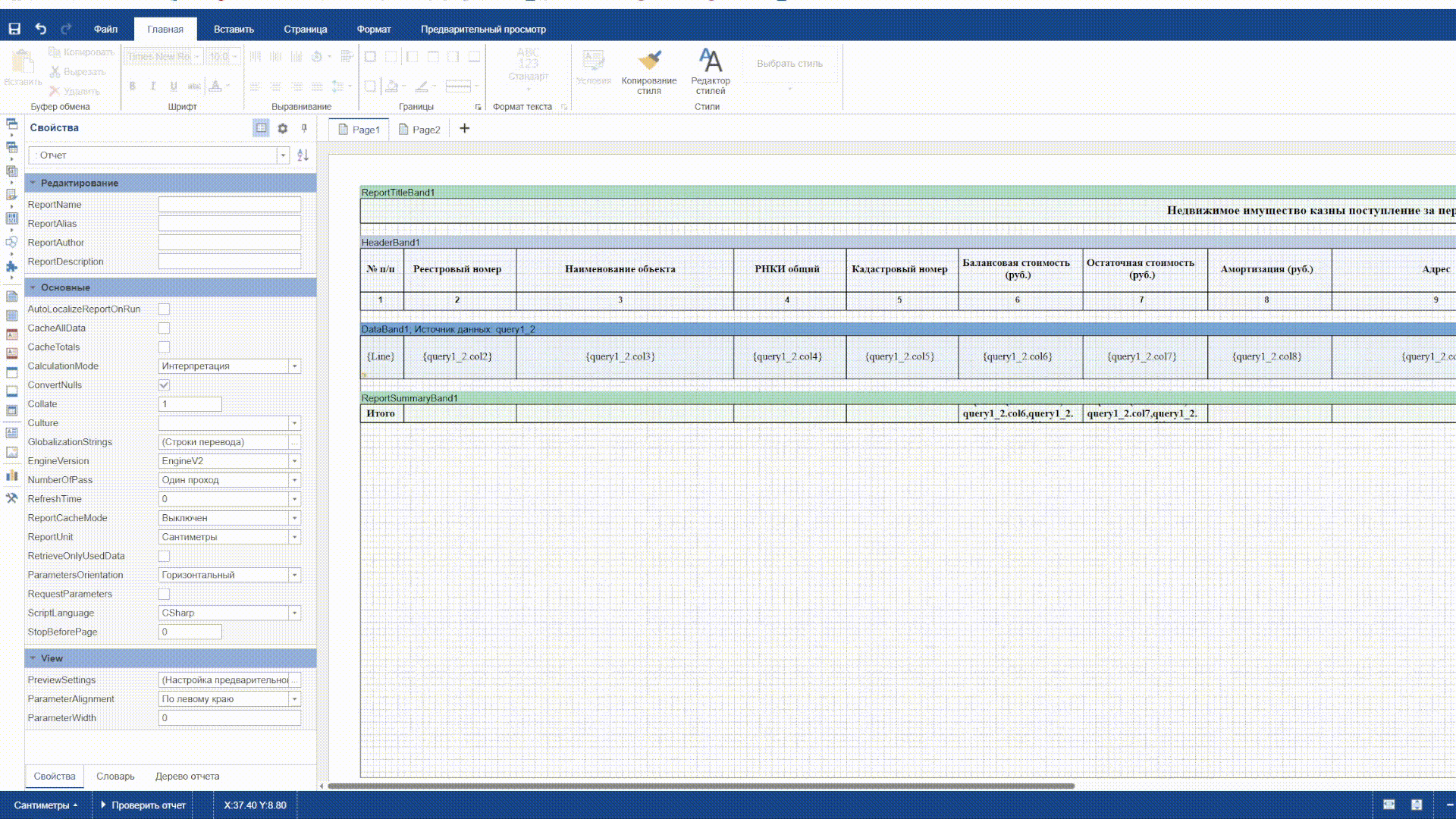This screenshot has height=819, width=1456.
Task: Open the Редактор стилей style editor
Action: point(711,72)
